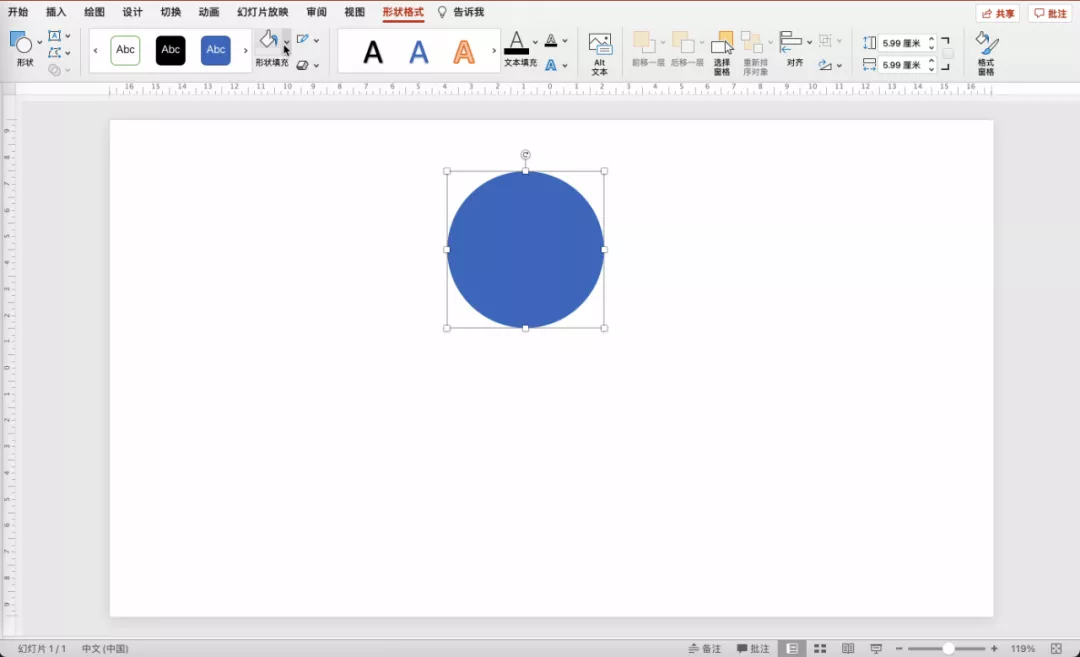The width and height of the screenshot is (1080, 657).
Task: Select the blue circle shape on slide
Action: pyautogui.click(x=526, y=249)
